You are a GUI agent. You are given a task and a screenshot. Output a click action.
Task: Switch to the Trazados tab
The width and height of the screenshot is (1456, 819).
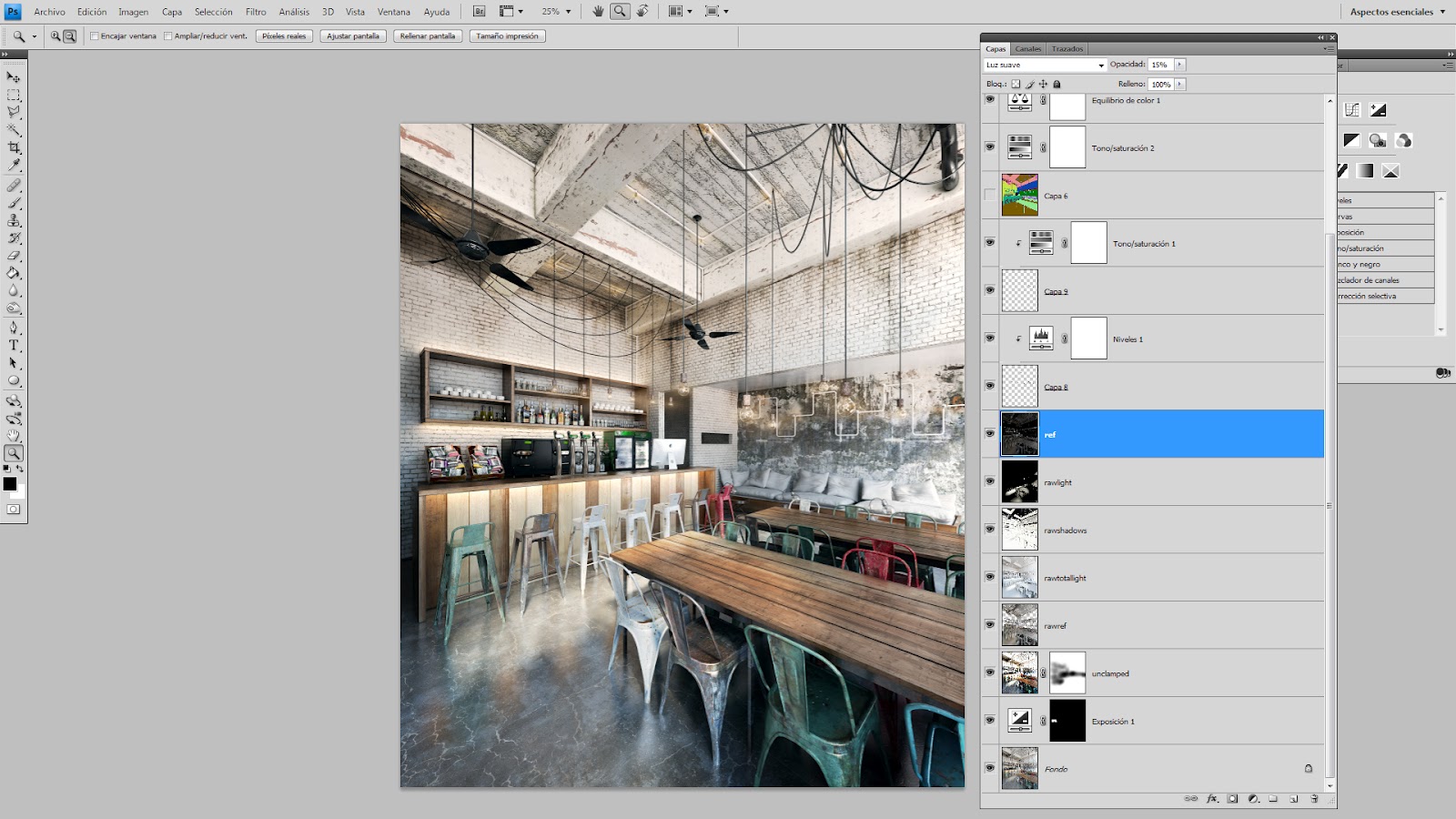point(1067,48)
